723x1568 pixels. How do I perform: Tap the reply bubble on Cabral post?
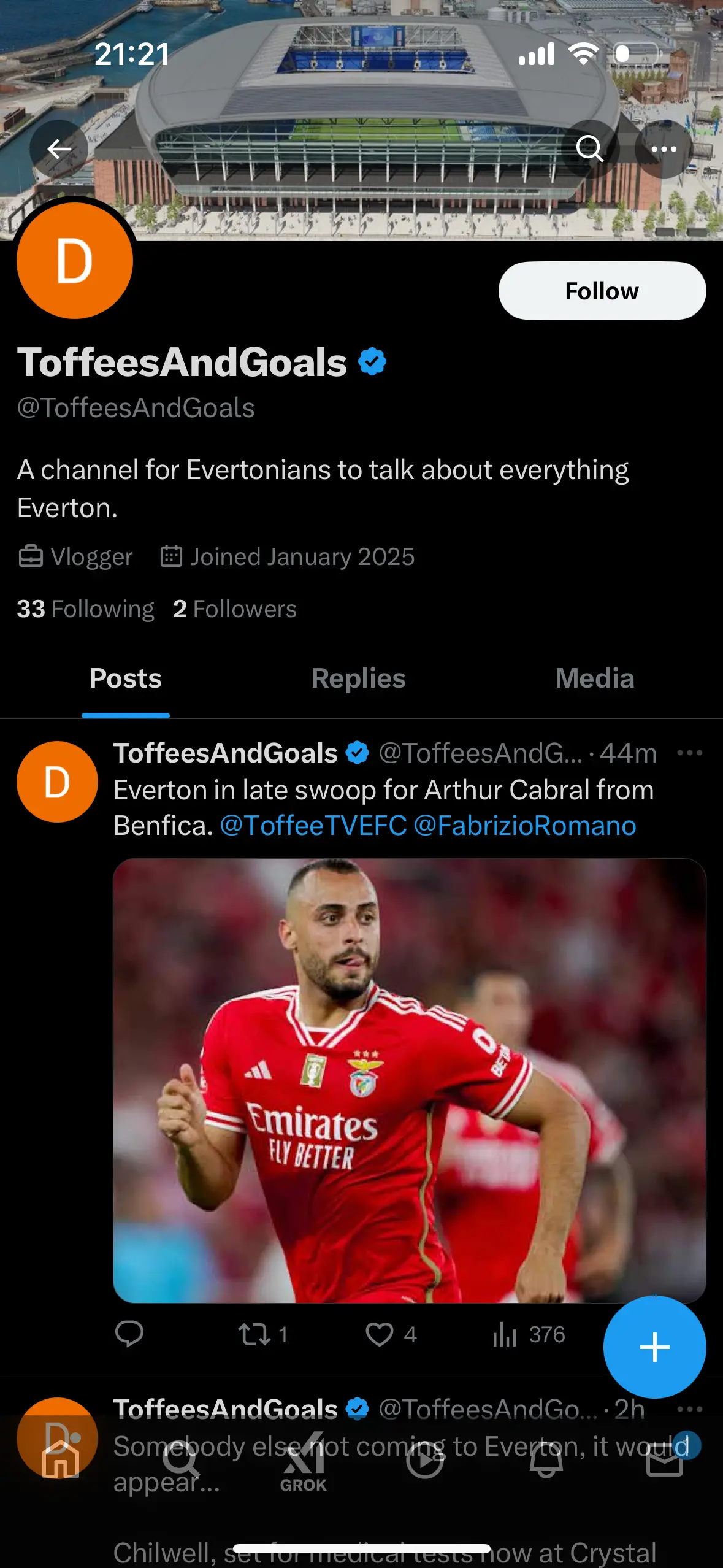click(x=129, y=1334)
